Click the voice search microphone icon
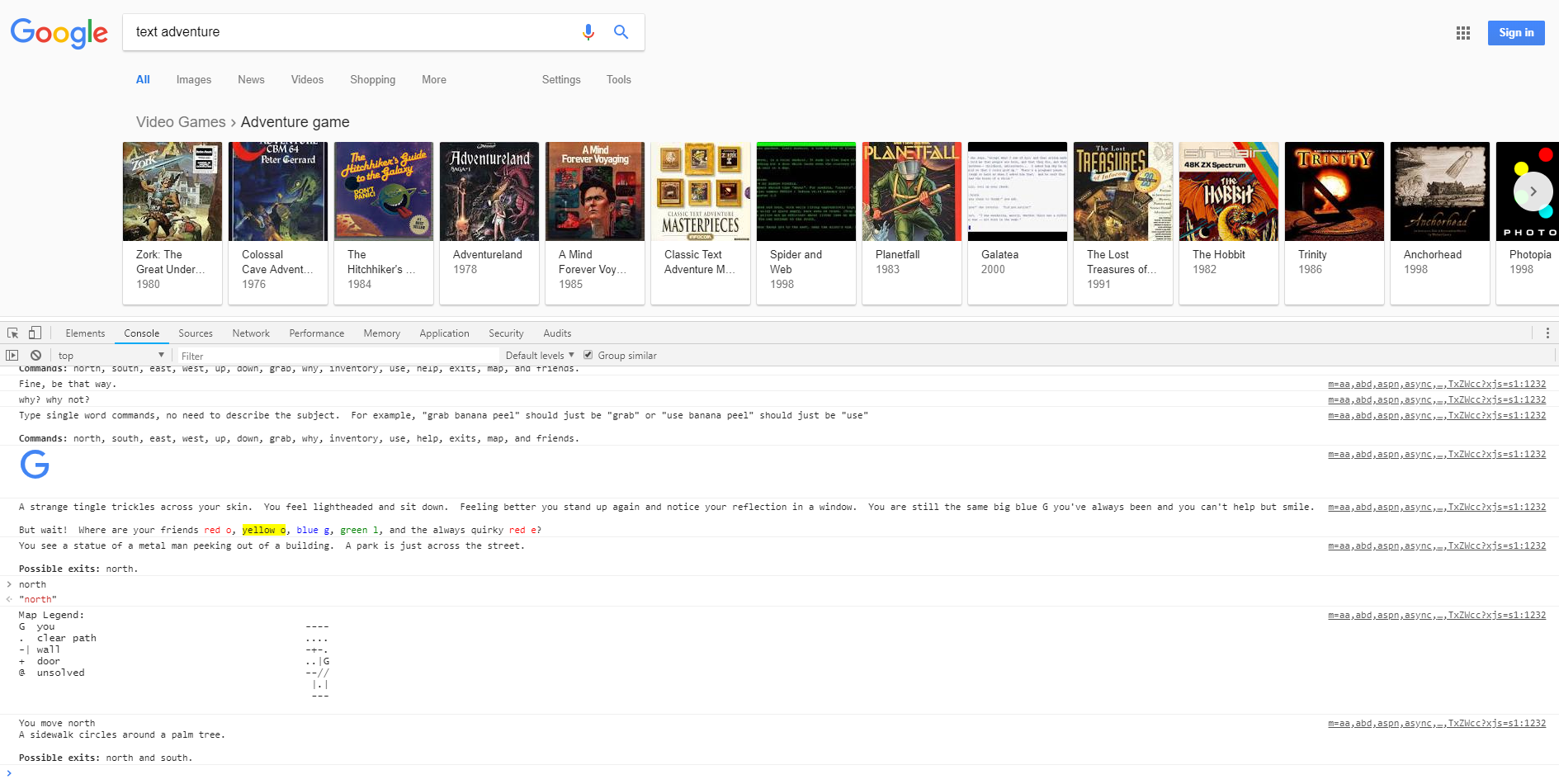This screenshot has width=1559, height=784. (588, 32)
